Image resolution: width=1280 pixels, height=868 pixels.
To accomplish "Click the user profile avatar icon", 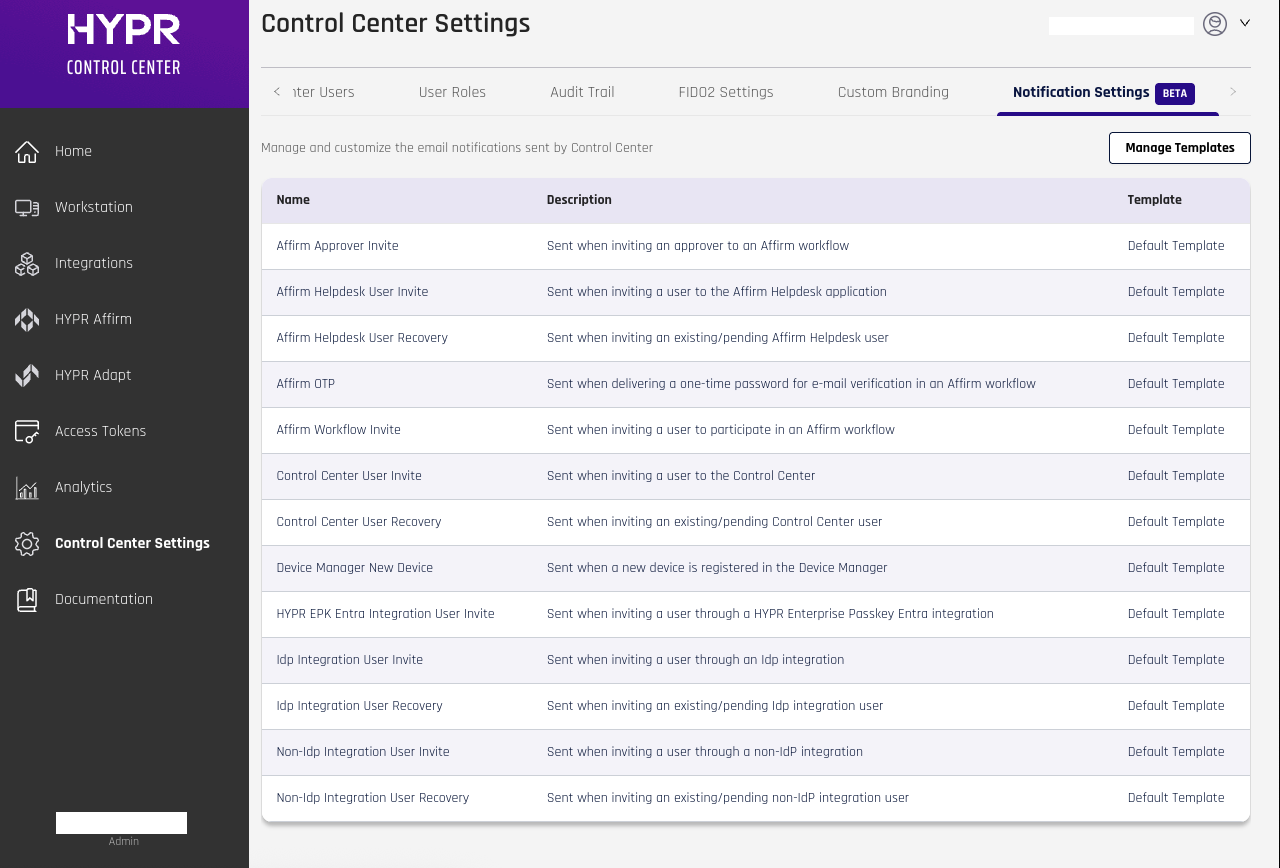I will click(1215, 24).
